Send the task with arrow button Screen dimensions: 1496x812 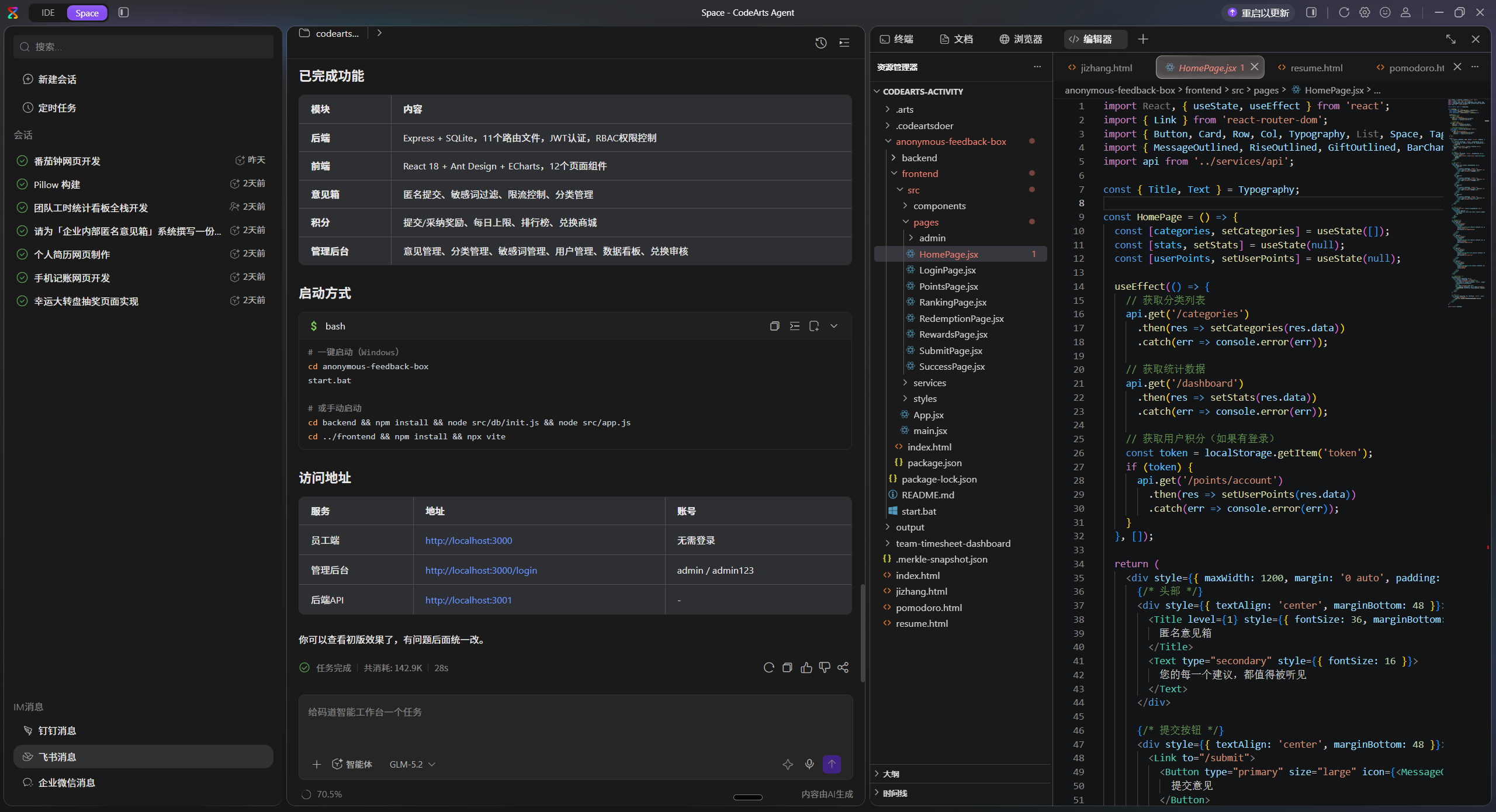click(x=832, y=764)
